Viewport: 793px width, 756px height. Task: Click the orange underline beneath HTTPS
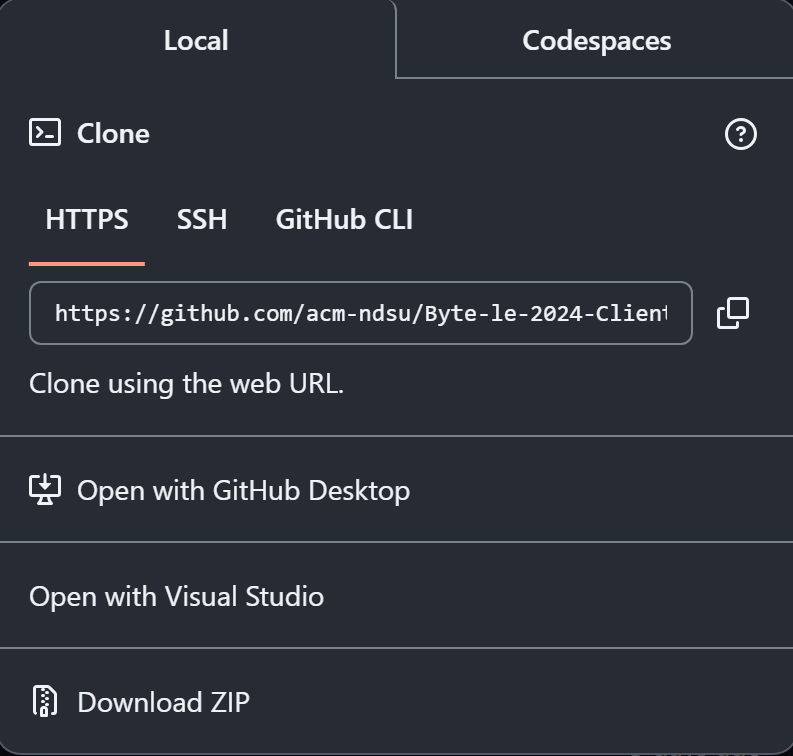87,263
